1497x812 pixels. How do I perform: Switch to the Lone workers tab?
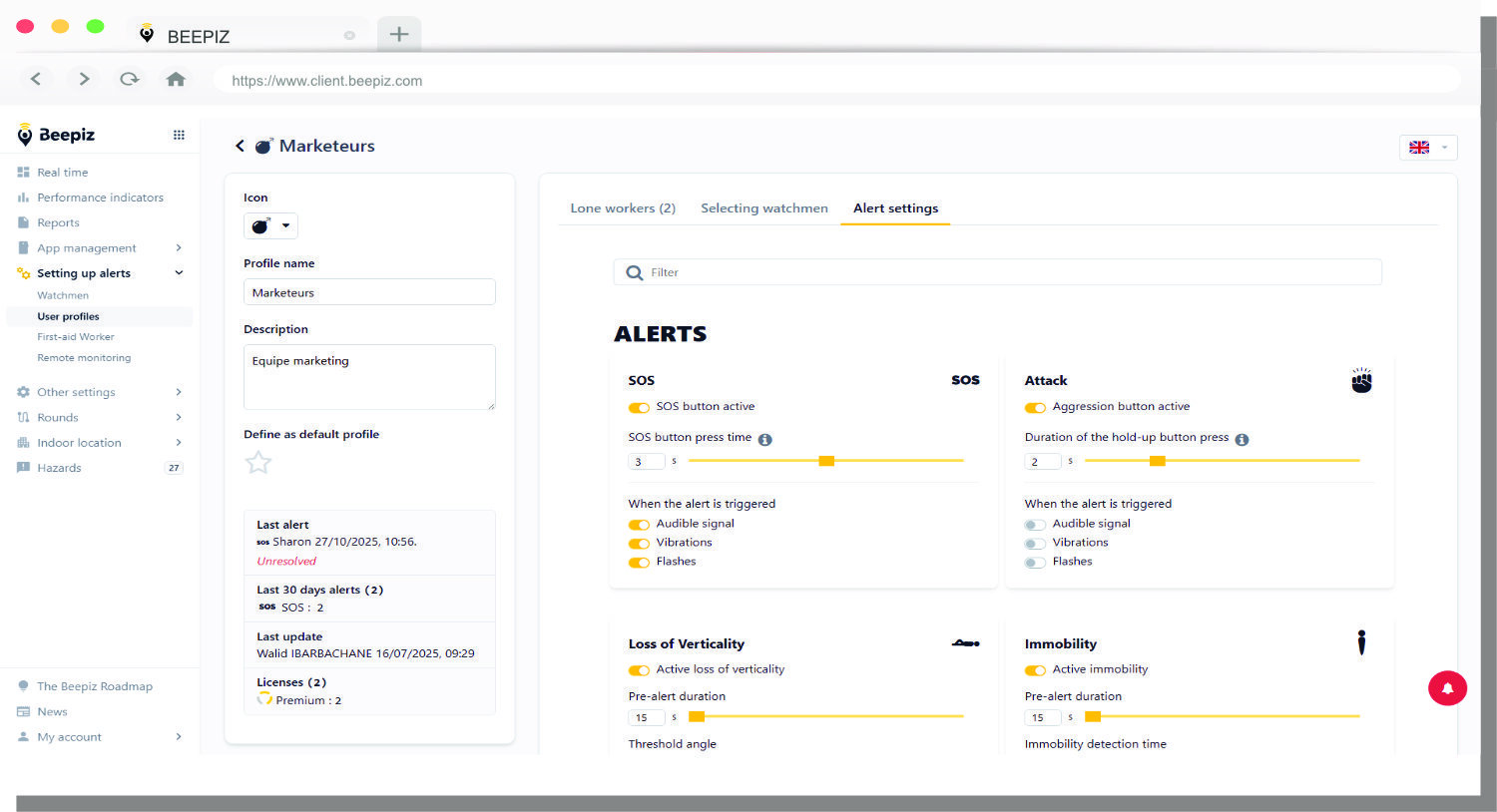tap(623, 207)
